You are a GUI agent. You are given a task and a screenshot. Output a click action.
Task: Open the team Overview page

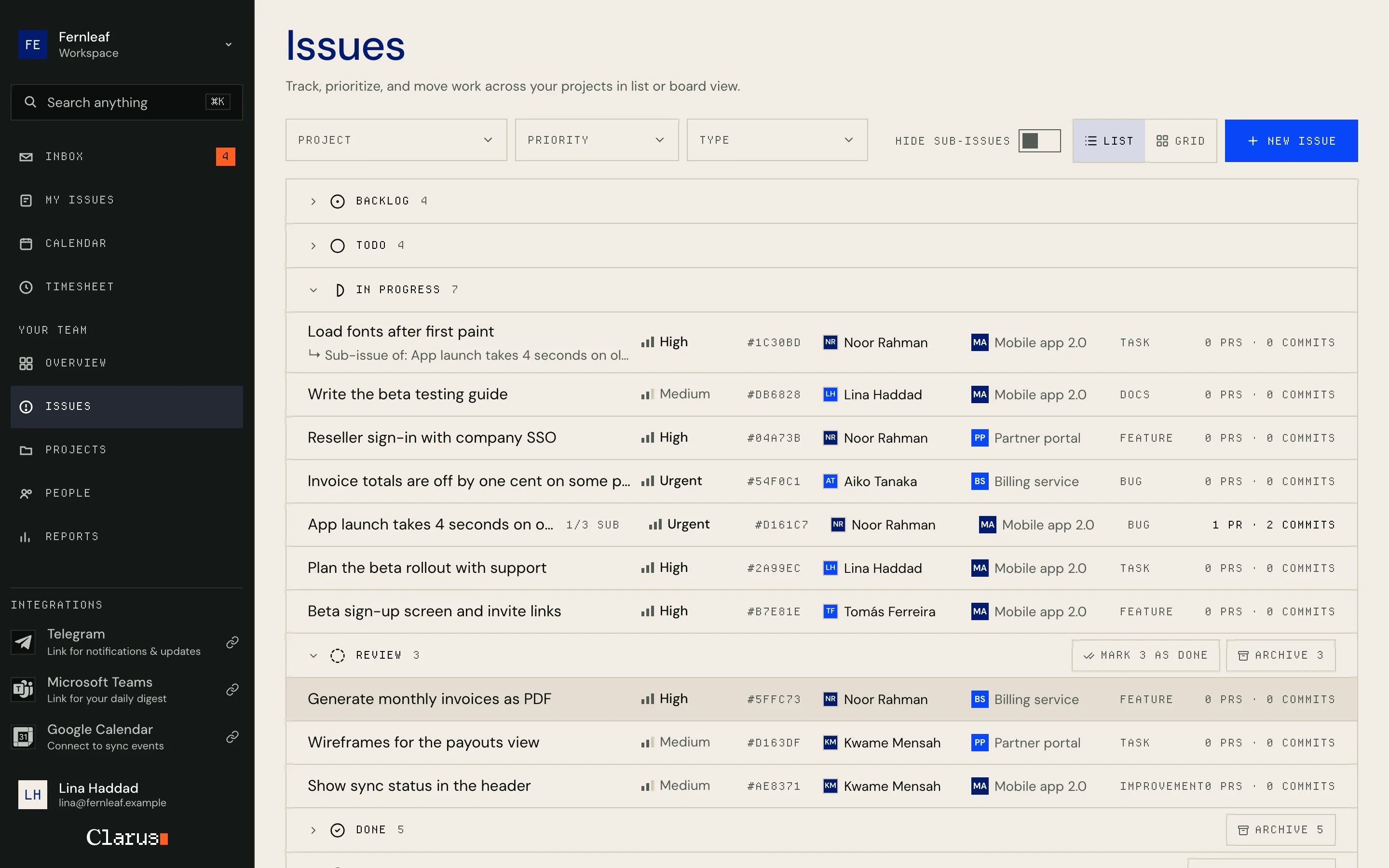[127, 363]
